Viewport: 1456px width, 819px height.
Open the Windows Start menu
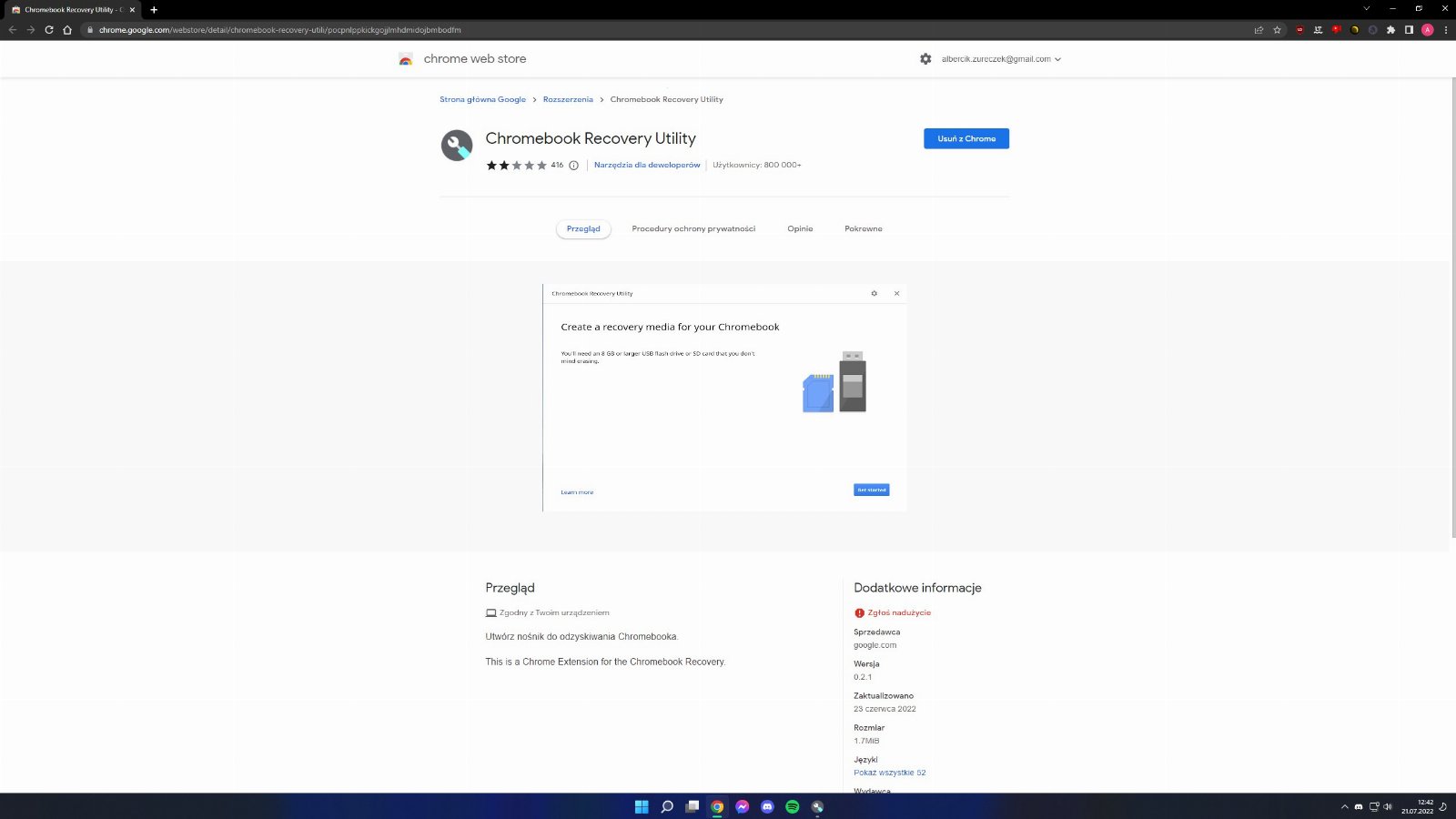point(642,806)
